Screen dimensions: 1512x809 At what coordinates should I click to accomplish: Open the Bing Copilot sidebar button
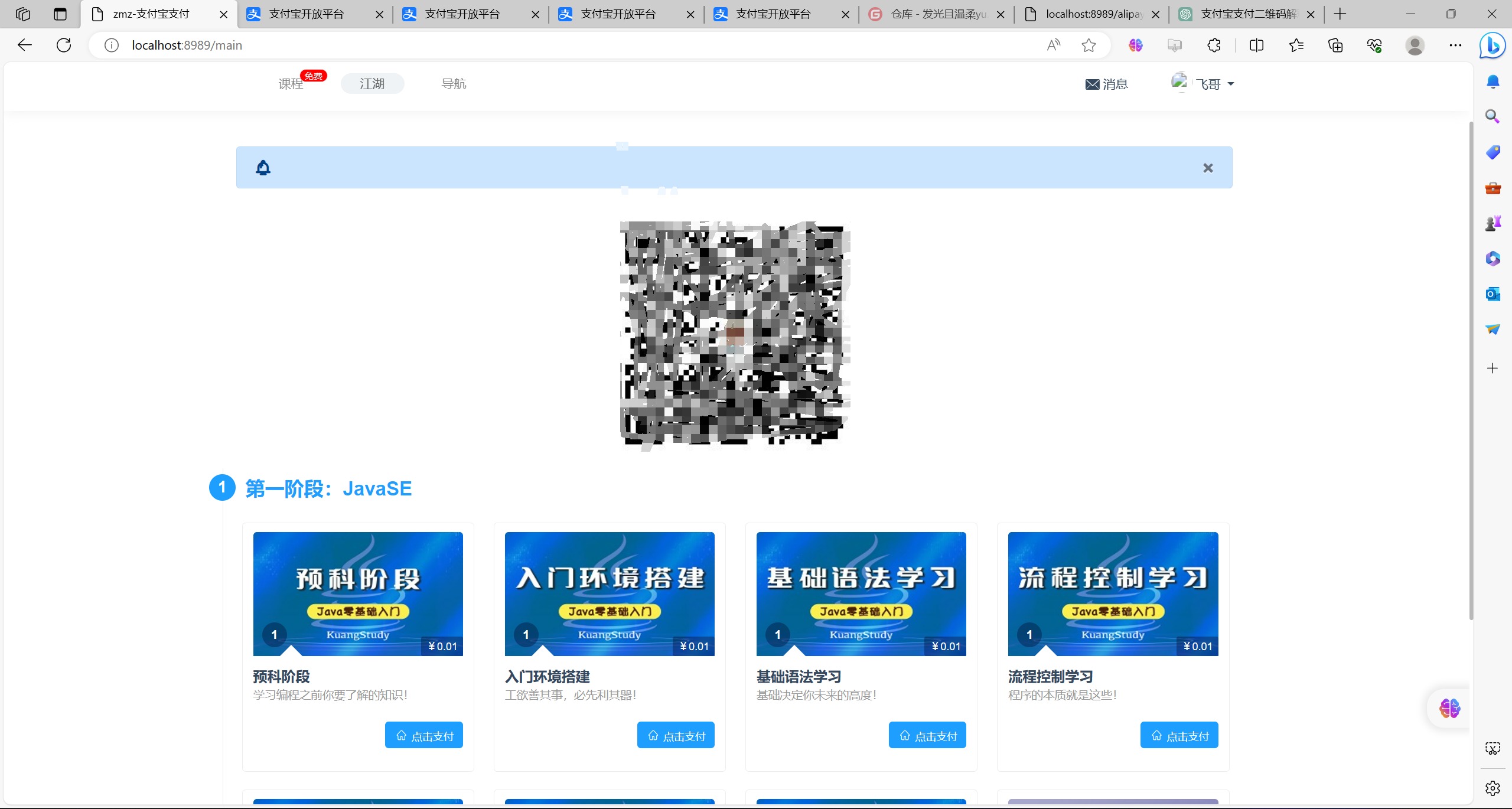point(1492,45)
